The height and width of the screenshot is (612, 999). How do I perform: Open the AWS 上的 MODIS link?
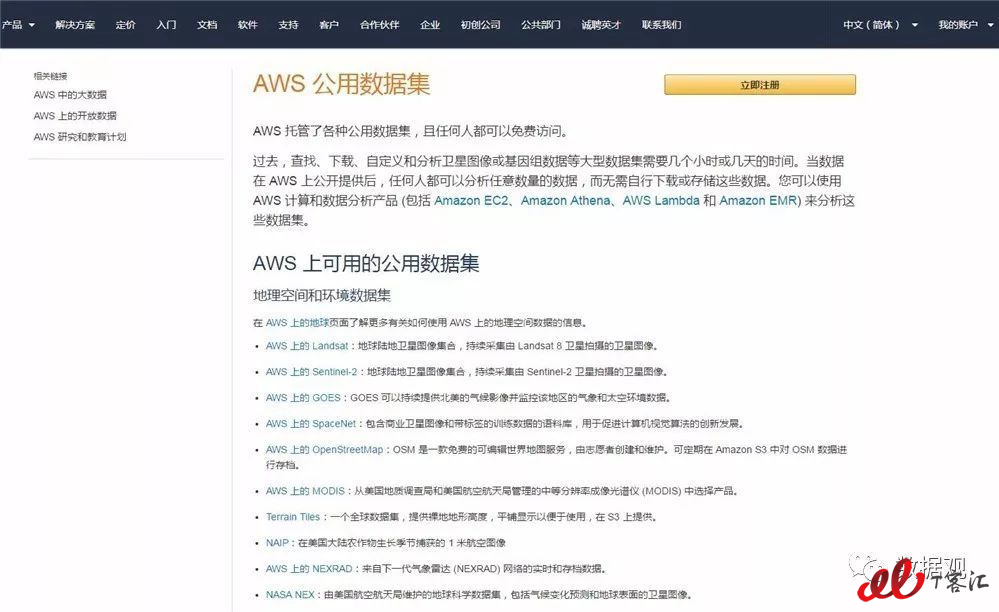pyautogui.click(x=305, y=491)
